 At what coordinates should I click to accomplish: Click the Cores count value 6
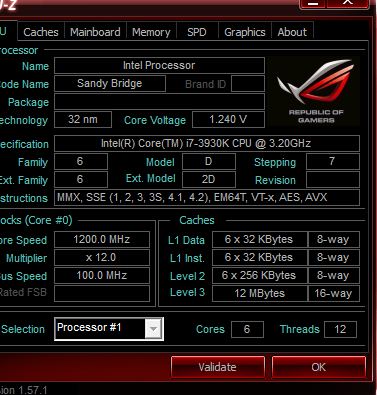tap(247, 329)
